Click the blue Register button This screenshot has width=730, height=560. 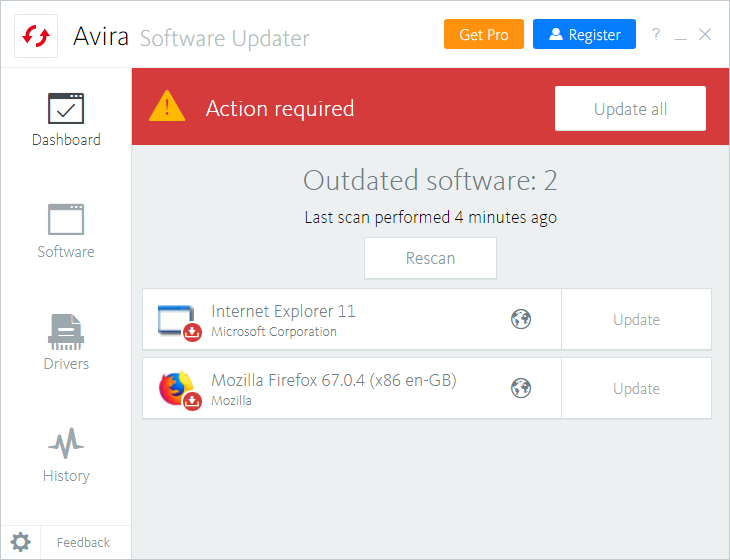tap(585, 35)
